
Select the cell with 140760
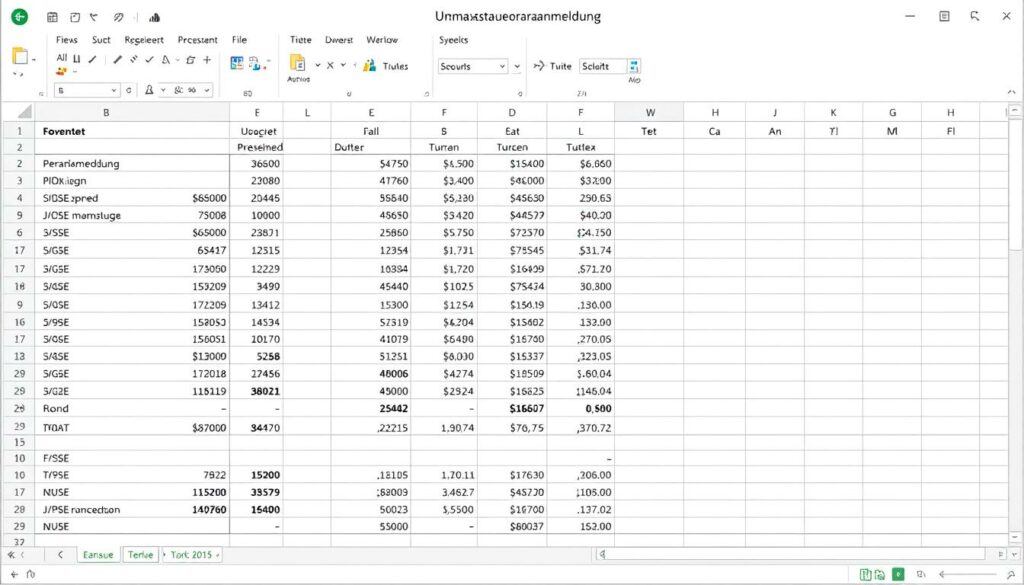coord(209,510)
